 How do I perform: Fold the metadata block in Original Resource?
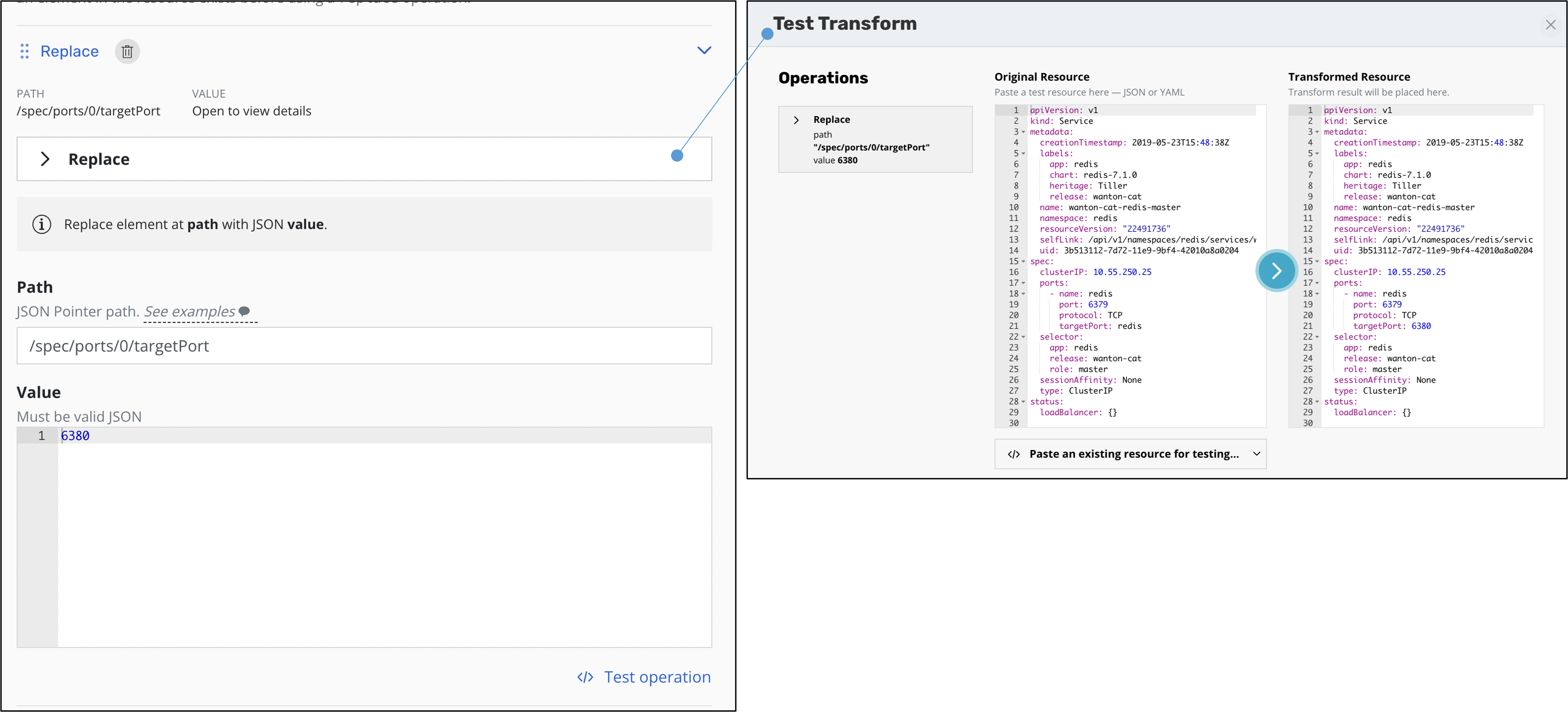[1023, 132]
